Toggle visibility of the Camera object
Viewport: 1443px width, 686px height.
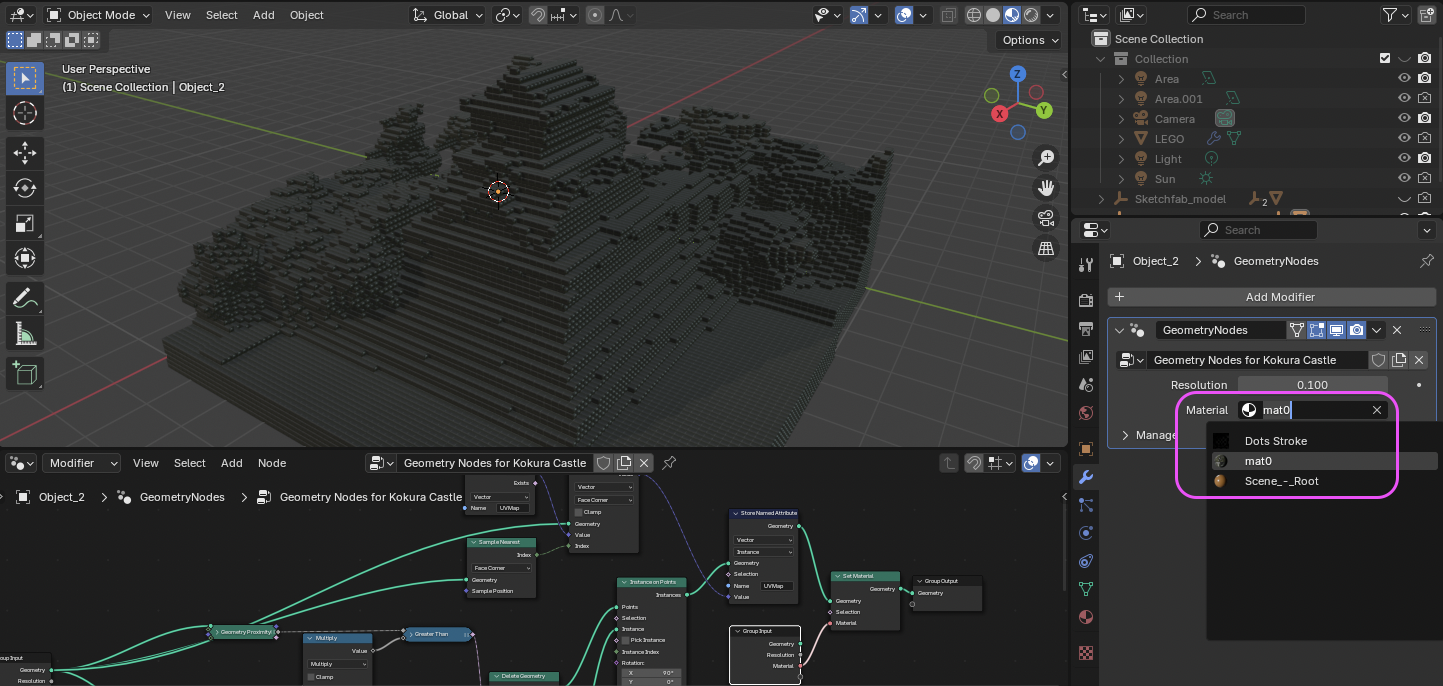[1404, 119]
